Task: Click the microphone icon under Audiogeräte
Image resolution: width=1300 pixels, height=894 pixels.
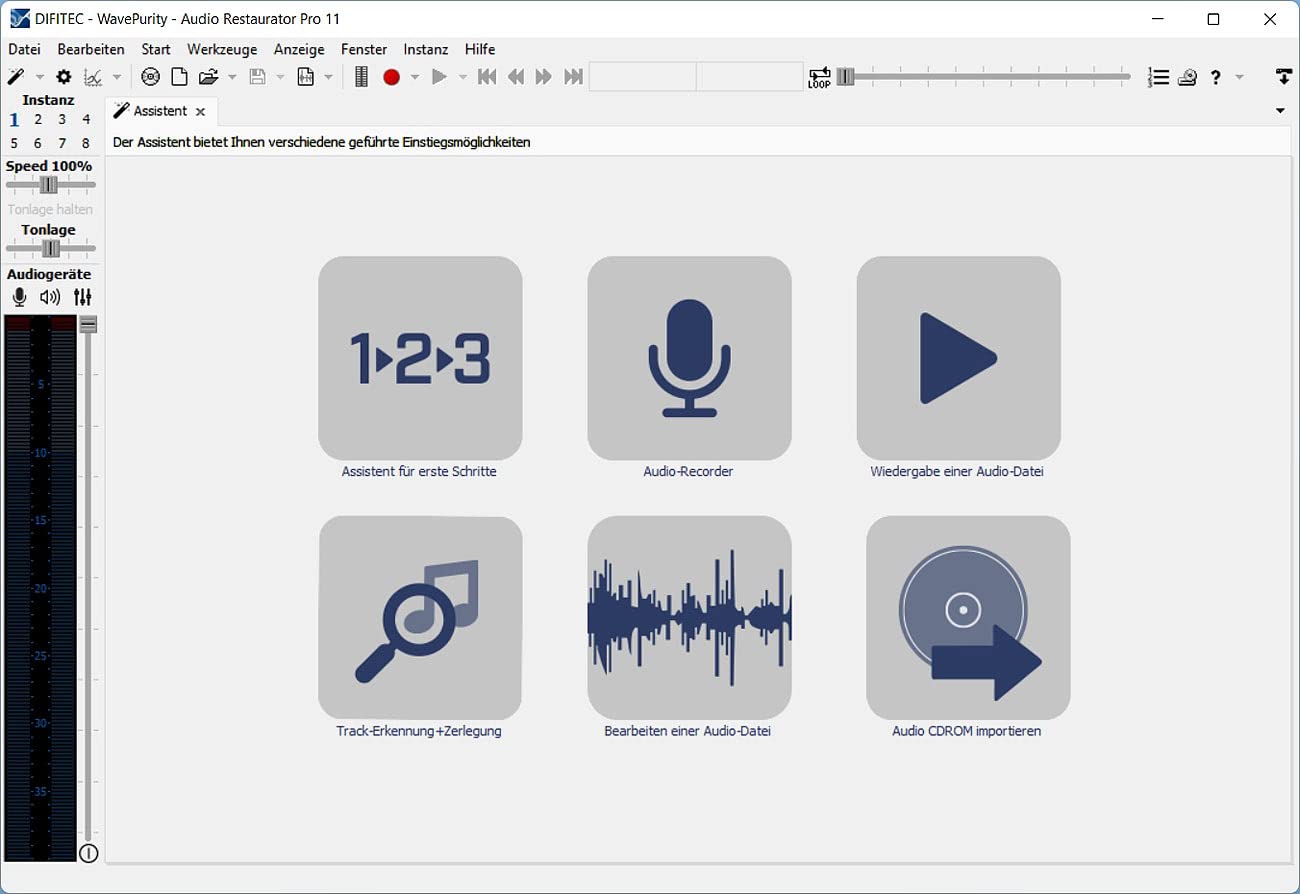Action: (19, 297)
